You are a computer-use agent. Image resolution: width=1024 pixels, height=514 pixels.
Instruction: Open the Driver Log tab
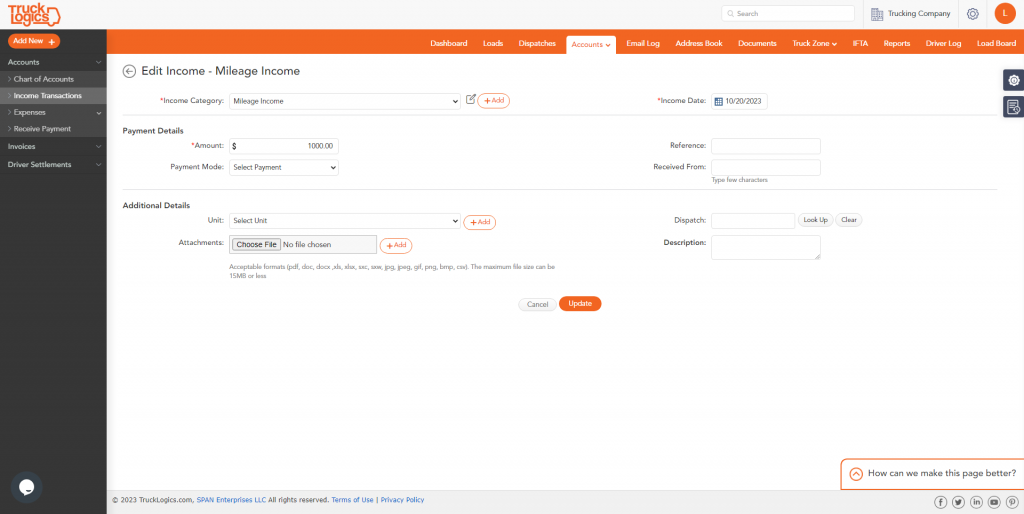pos(943,44)
